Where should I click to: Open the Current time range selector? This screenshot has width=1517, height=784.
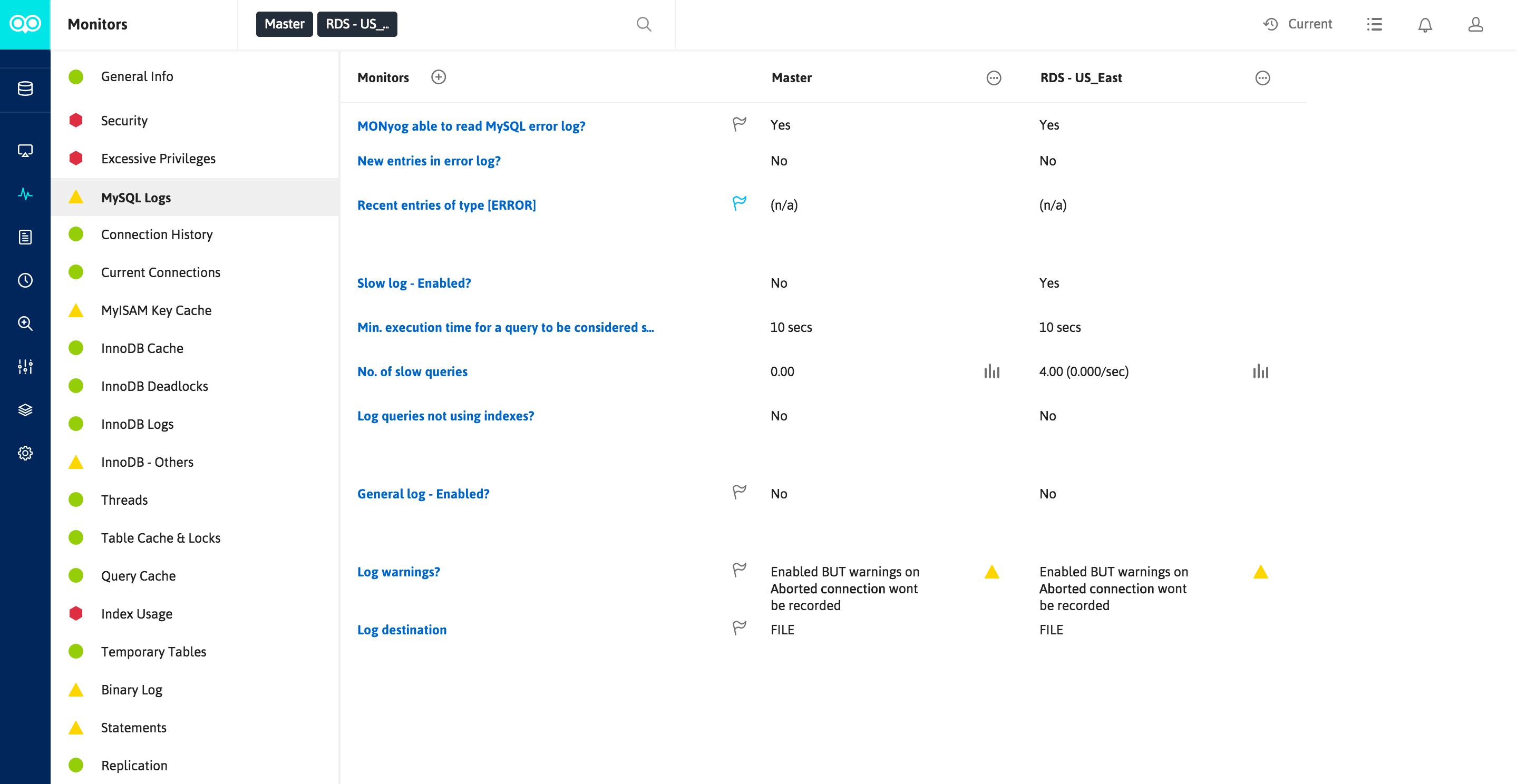point(1298,24)
